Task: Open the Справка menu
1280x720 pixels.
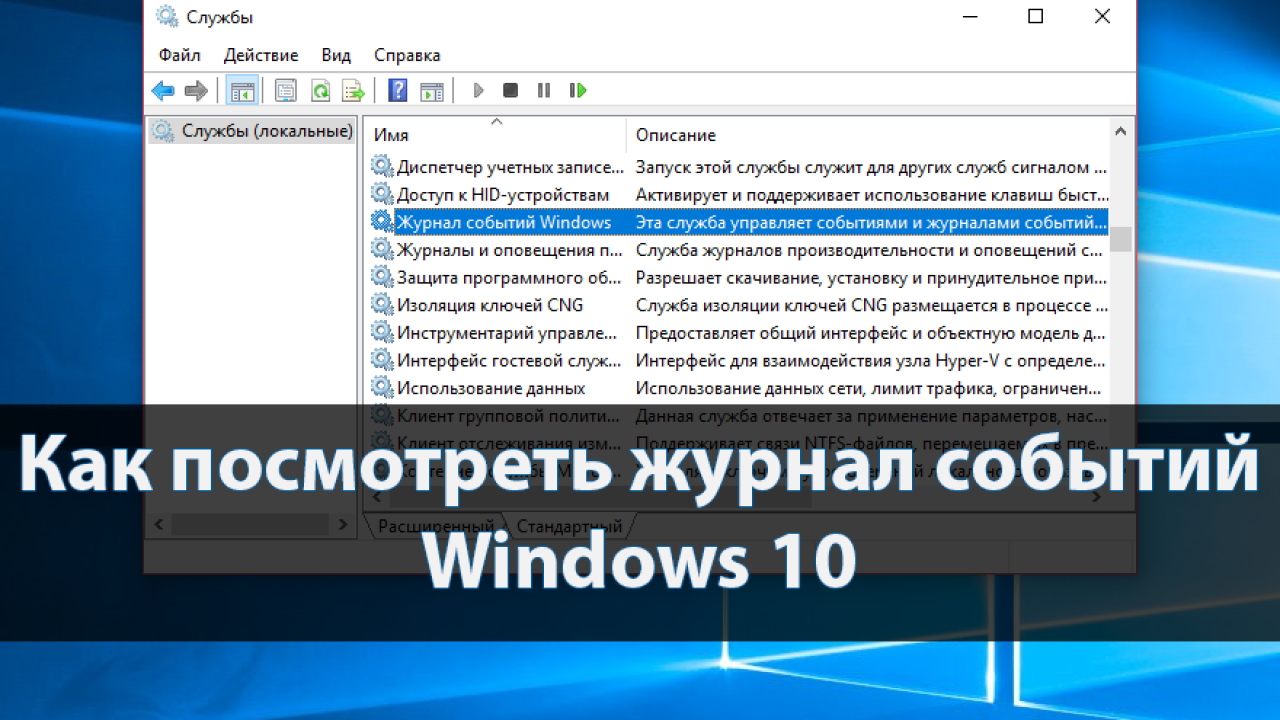Action: pyautogui.click(x=407, y=55)
